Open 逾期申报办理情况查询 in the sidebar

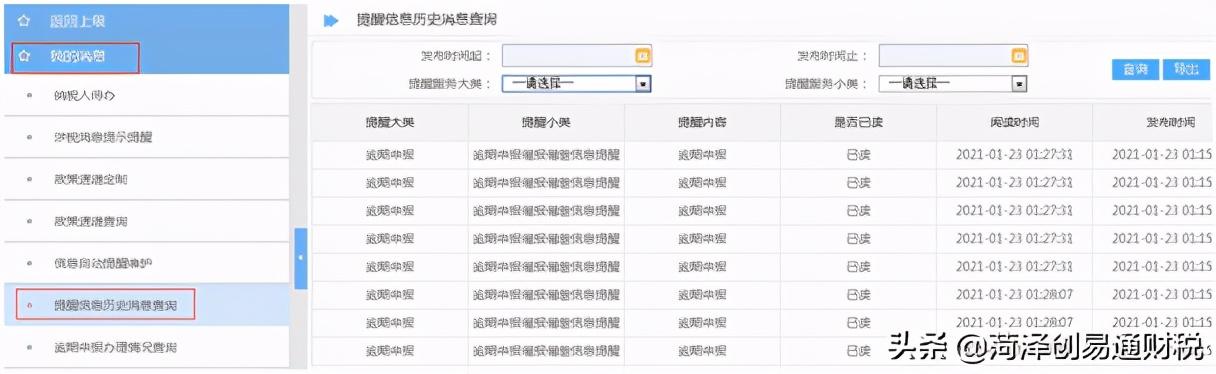pos(115,347)
